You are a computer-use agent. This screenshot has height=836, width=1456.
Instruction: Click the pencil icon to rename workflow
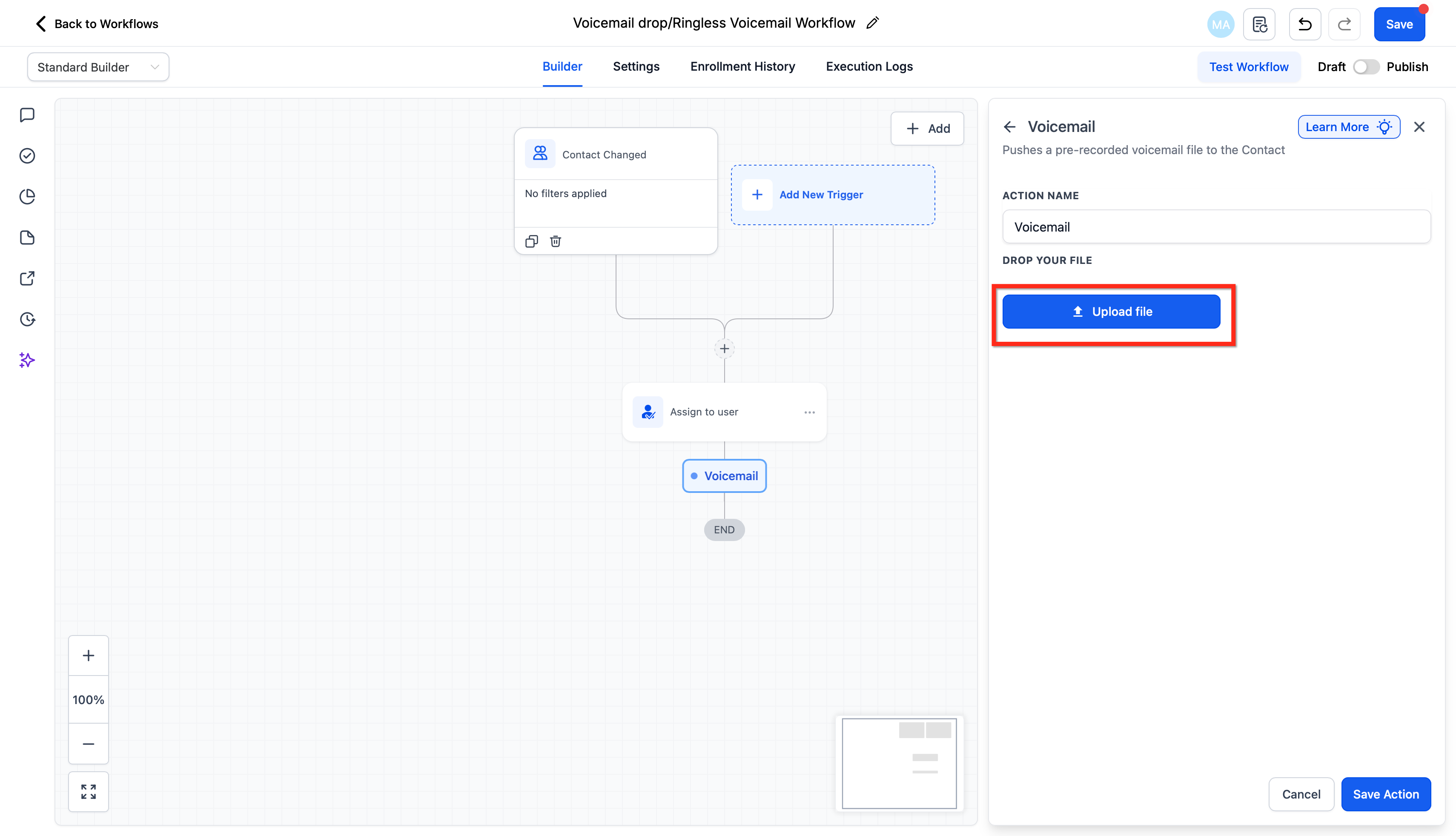872,23
